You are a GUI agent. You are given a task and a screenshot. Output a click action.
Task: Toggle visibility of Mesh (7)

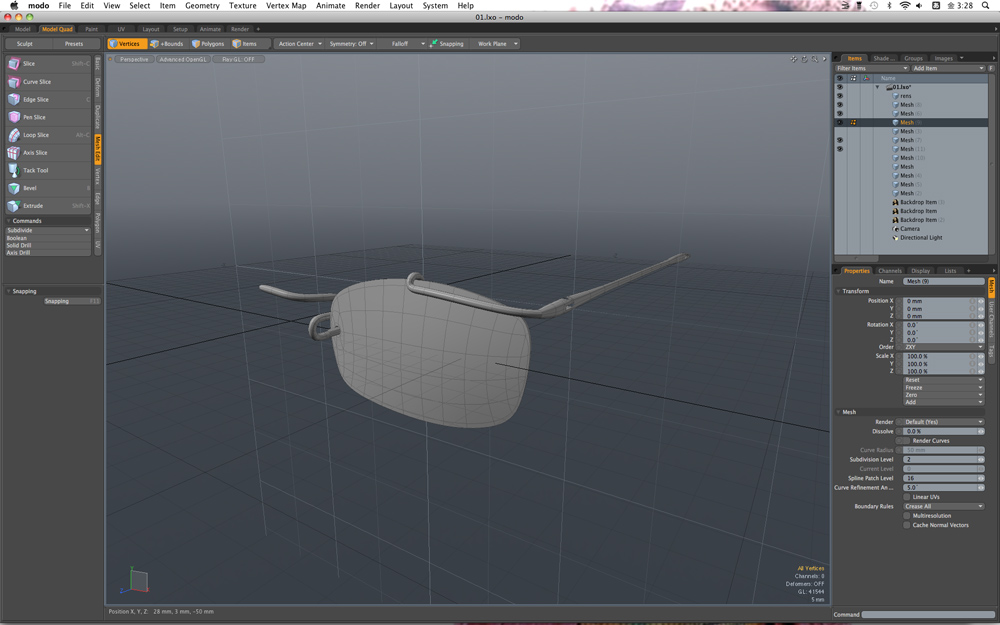840,140
